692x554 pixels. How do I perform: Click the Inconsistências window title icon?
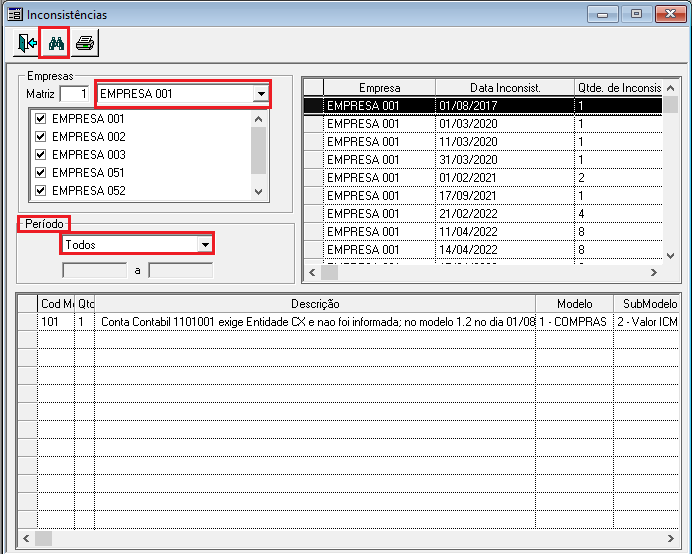pos(15,15)
